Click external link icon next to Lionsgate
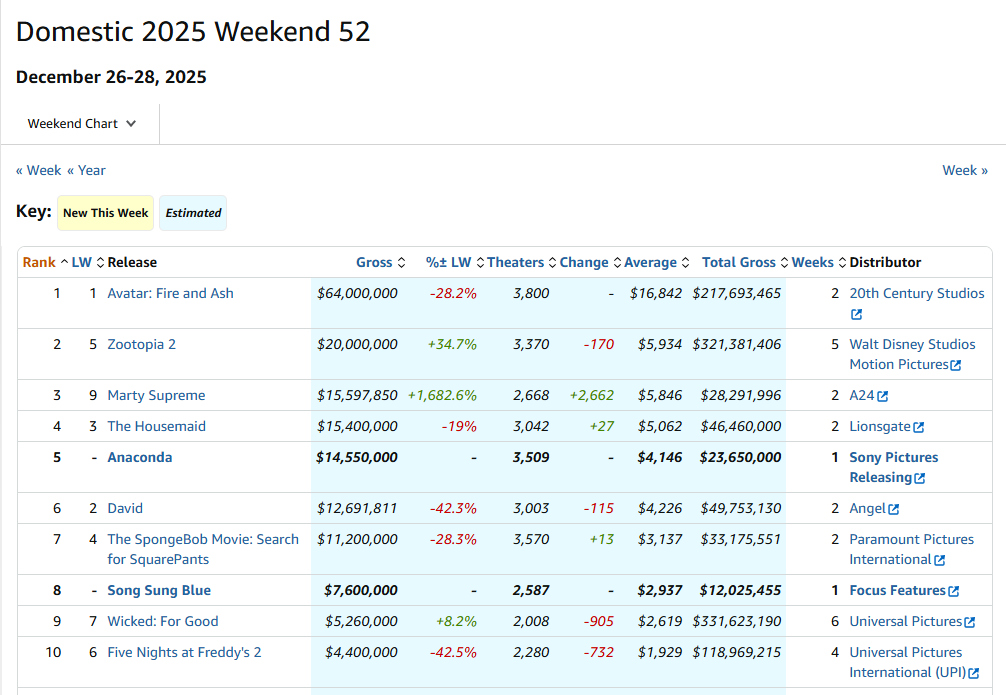 pos(918,427)
